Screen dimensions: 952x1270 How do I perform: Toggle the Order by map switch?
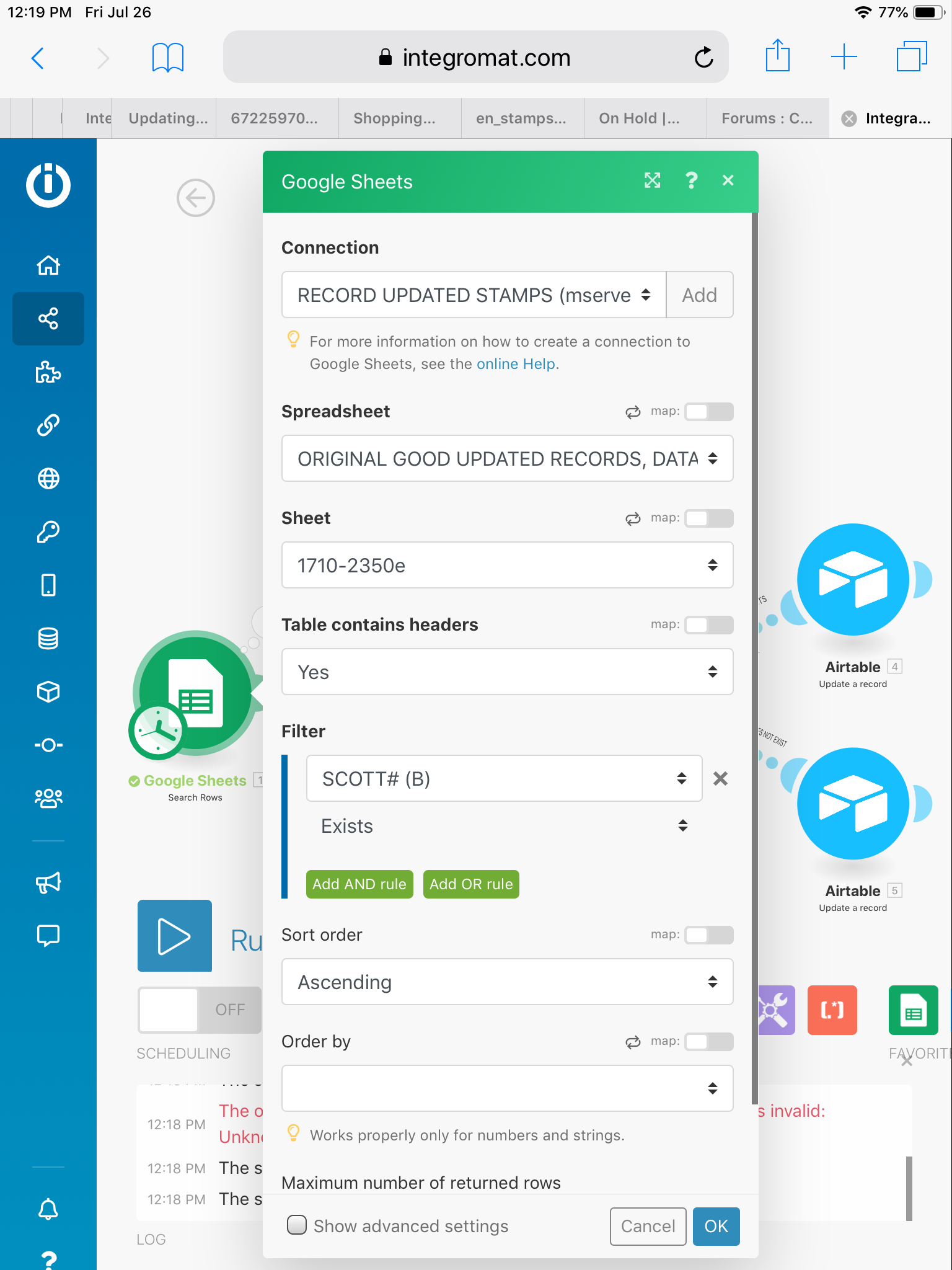point(709,1042)
